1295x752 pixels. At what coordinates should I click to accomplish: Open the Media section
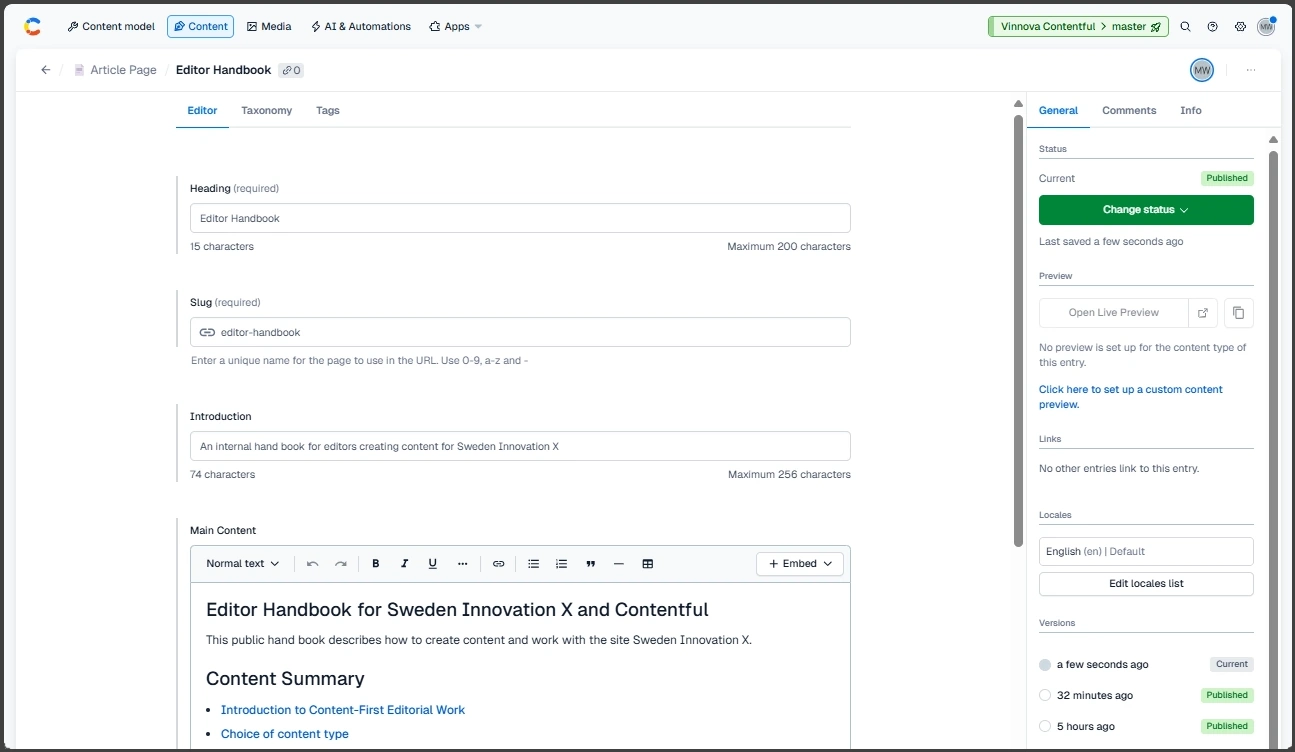269,27
